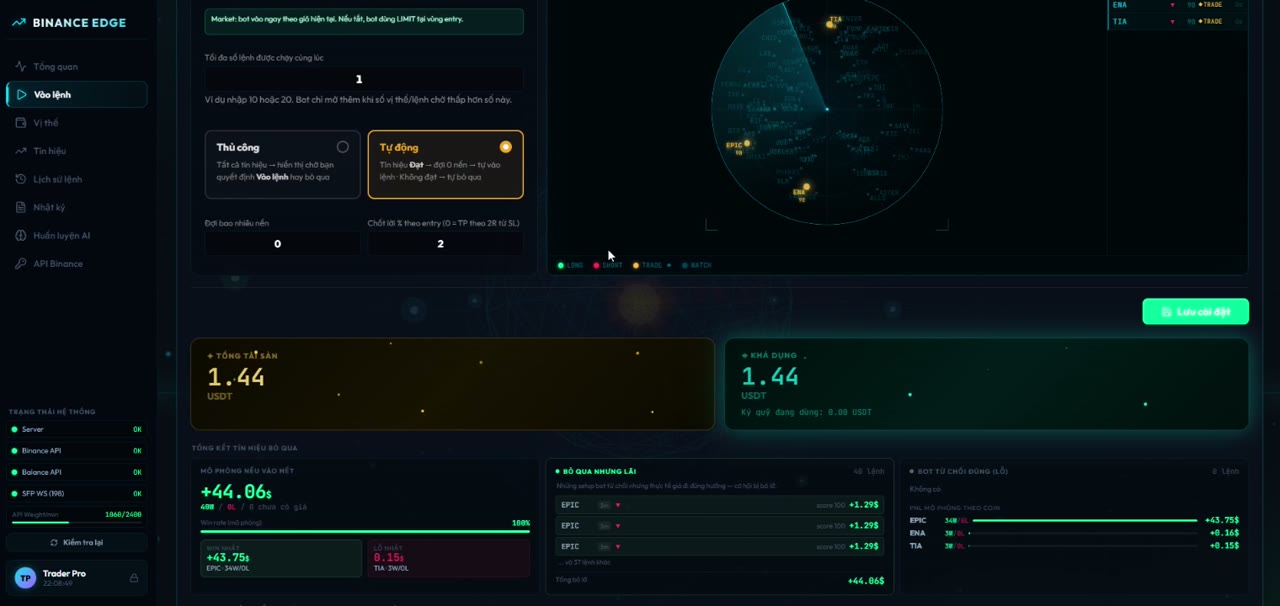
Task: Click the Lịch sử lệnh clock icon
Action: click(21, 179)
